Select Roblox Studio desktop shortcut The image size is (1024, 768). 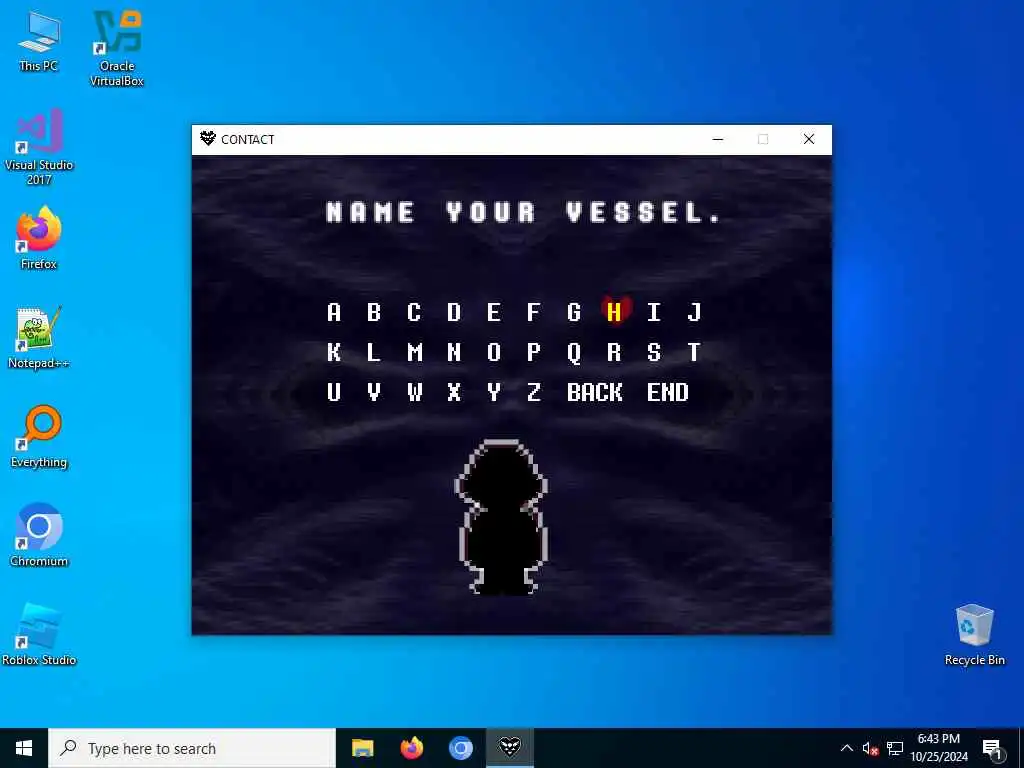click(x=39, y=635)
